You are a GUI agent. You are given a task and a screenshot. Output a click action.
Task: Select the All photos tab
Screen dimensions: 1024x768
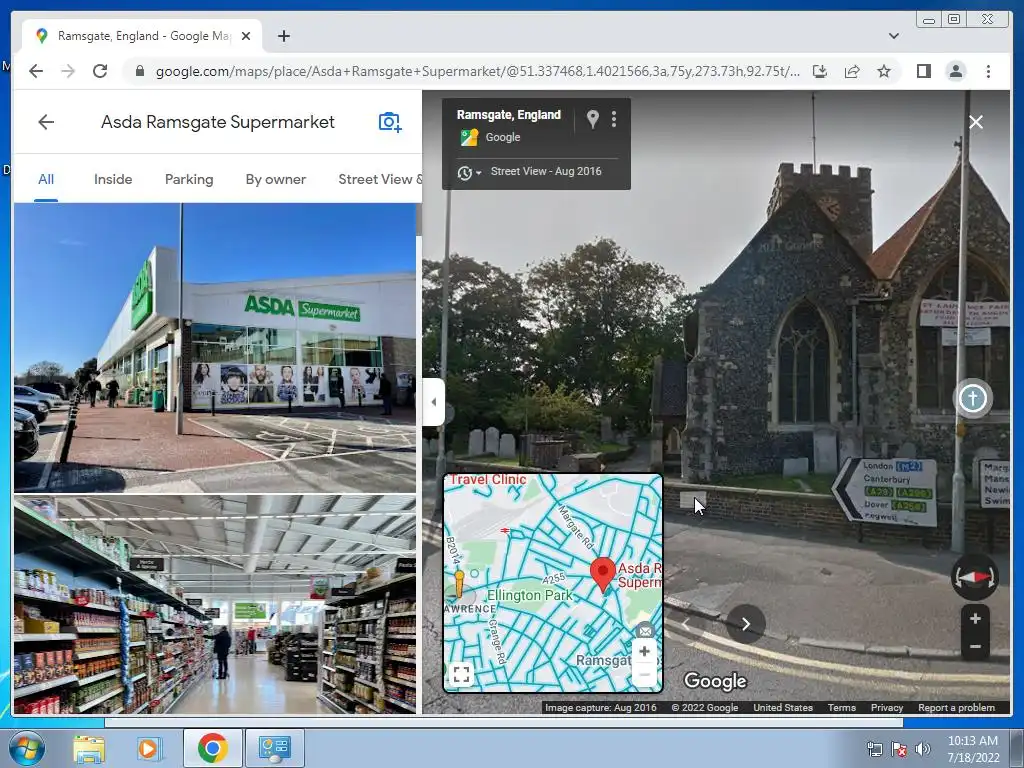pyautogui.click(x=46, y=180)
